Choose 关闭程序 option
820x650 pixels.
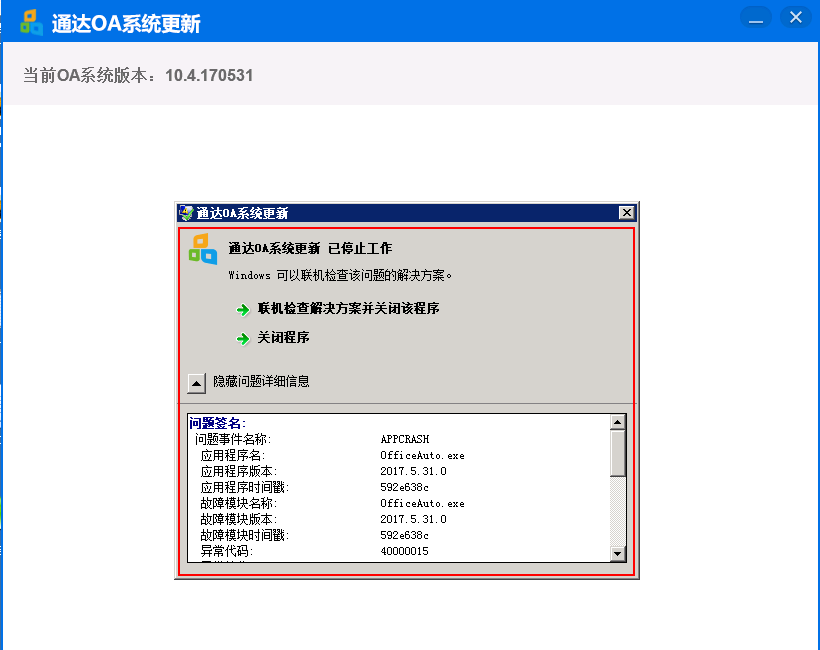click(x=283, y=337)
